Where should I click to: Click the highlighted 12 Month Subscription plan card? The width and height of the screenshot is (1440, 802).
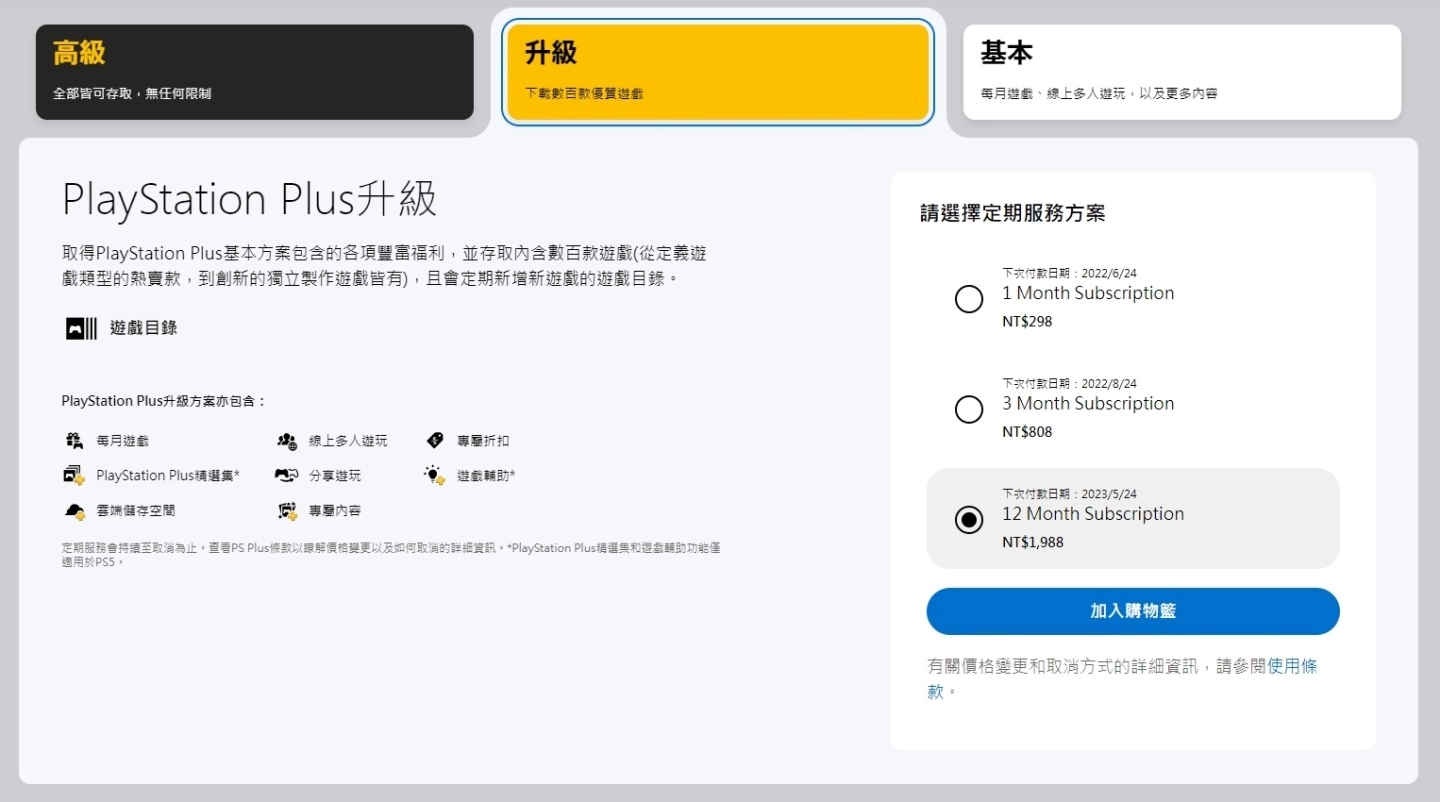[1133, 519]
